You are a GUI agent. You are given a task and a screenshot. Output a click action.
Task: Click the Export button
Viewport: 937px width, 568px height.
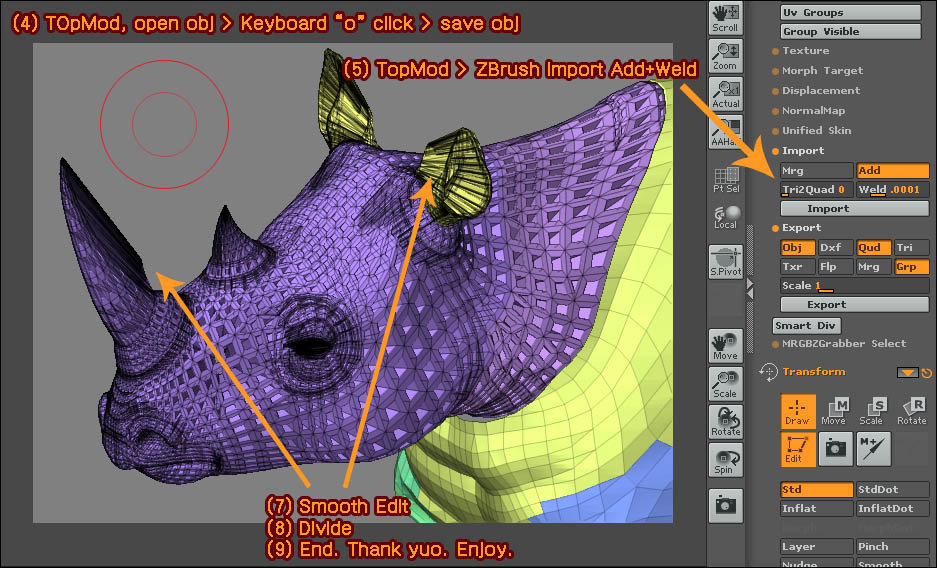[x=855, y=305]
